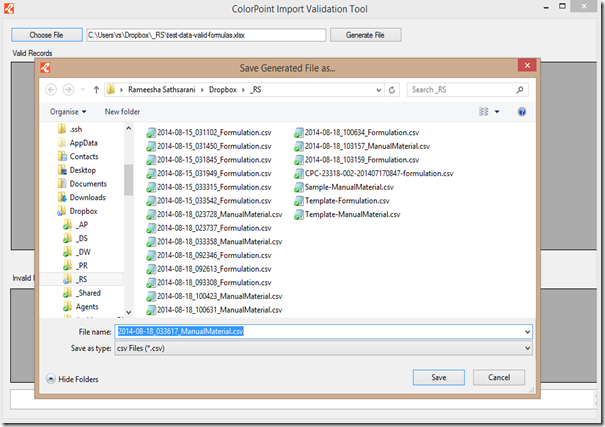Select file 2014-08-18_023728_ManualMaterial.csv icon
Screen dimensions: 605x427
[x=151, y=215]
